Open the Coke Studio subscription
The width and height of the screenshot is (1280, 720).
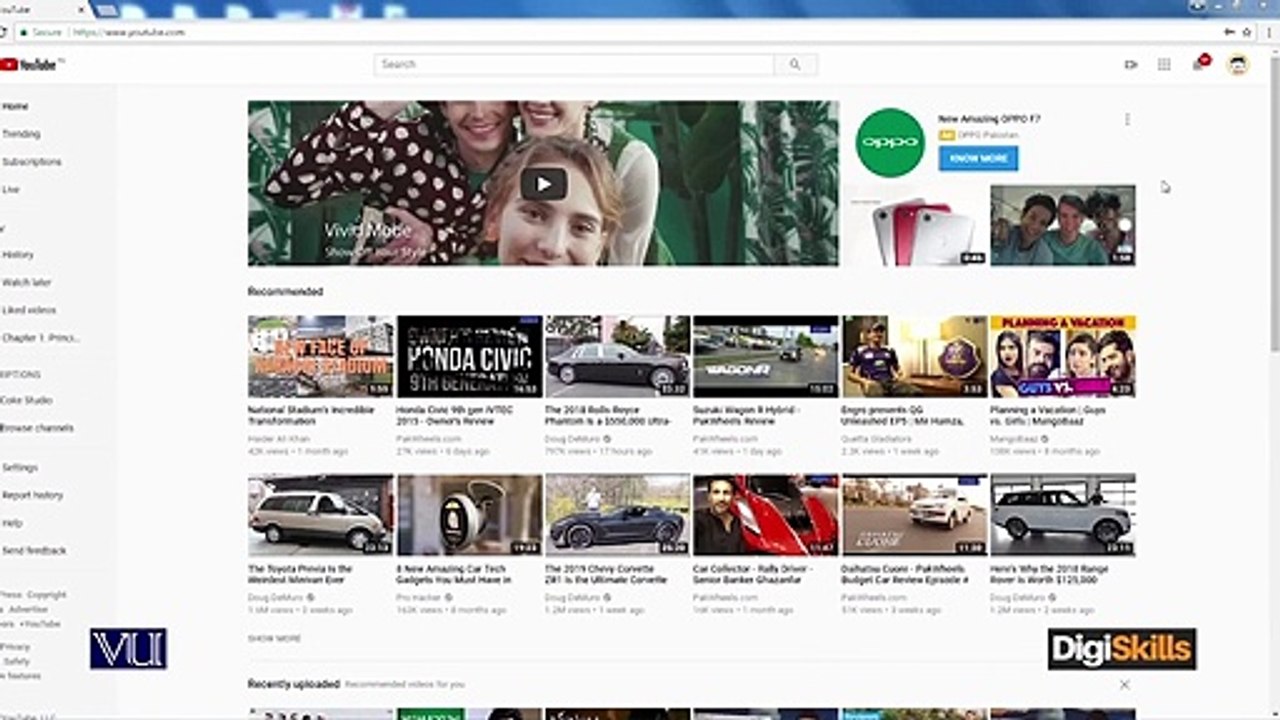click(27, 400)
